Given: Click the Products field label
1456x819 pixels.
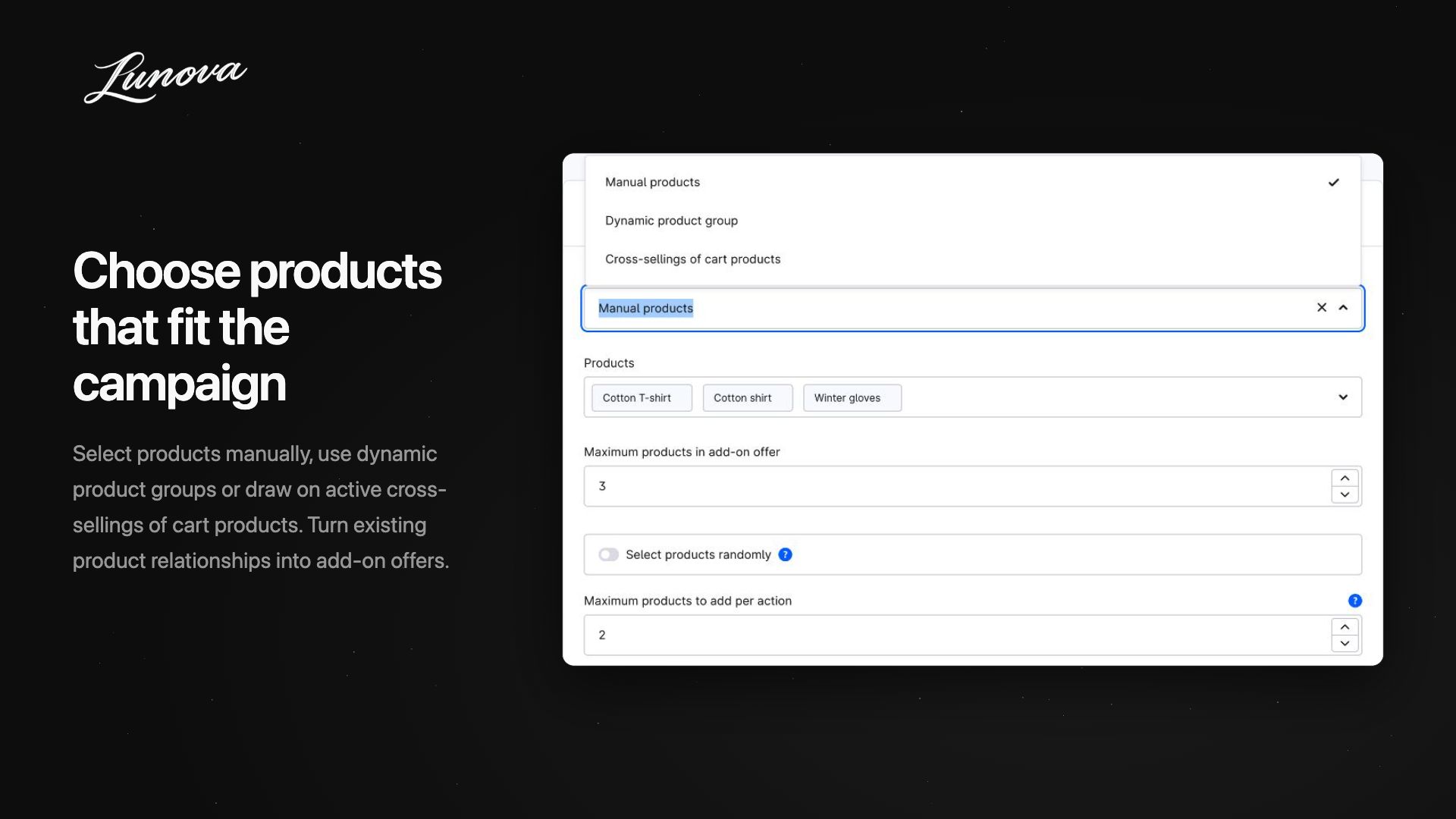Looking at the screenshot, I should tap(609, 363).
